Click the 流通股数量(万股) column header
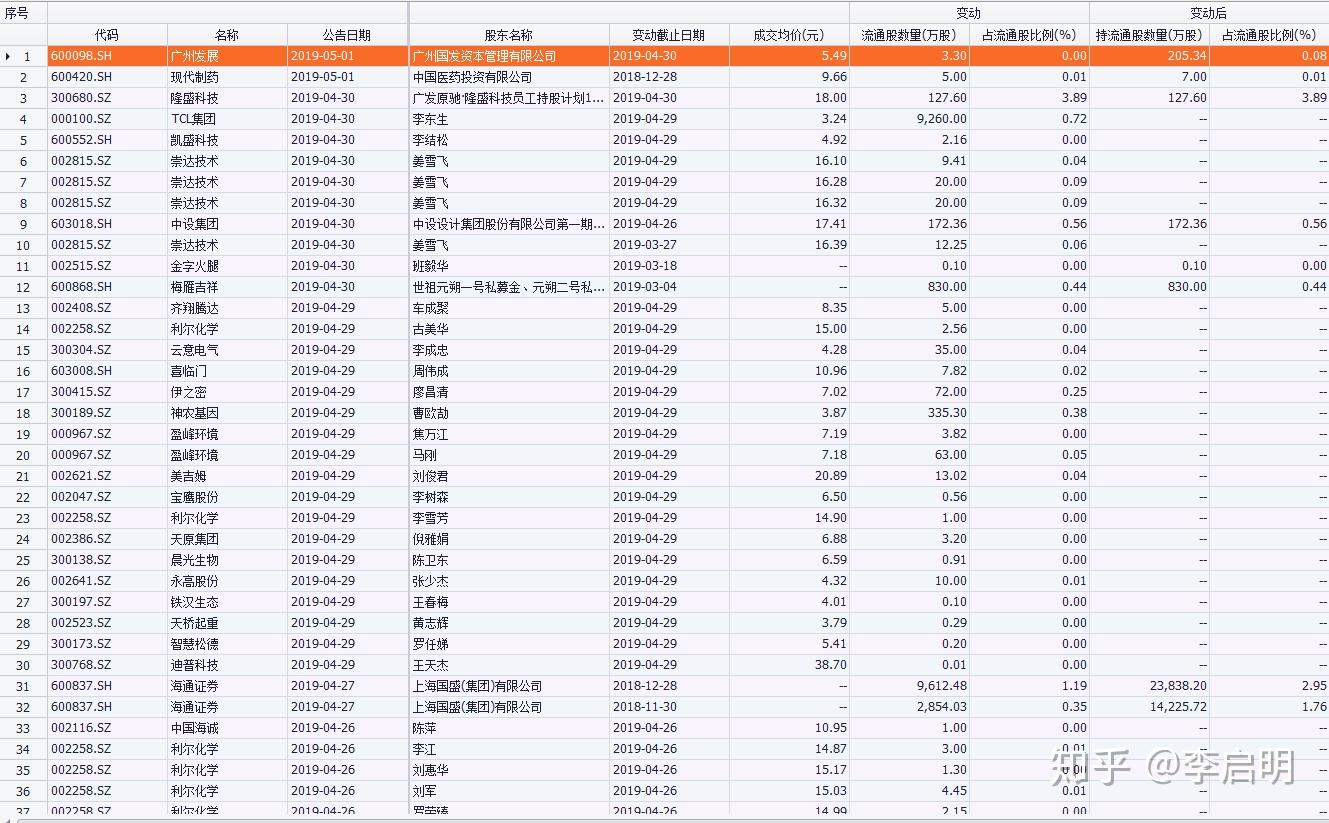The width and height of the screenshot is (1329, 823). tap(908, 35)
